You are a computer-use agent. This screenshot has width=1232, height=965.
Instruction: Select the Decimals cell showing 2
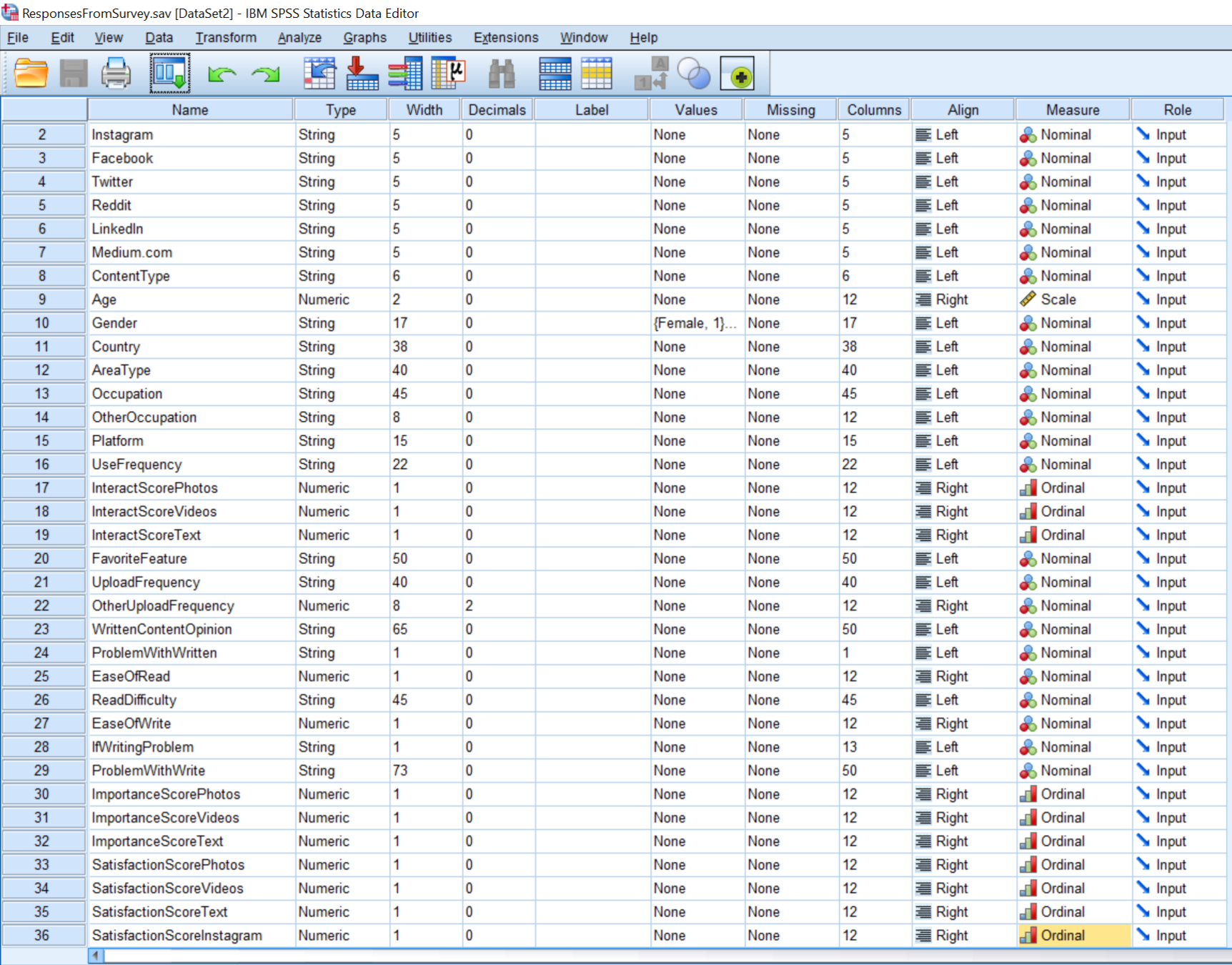(x=498, y=606)
